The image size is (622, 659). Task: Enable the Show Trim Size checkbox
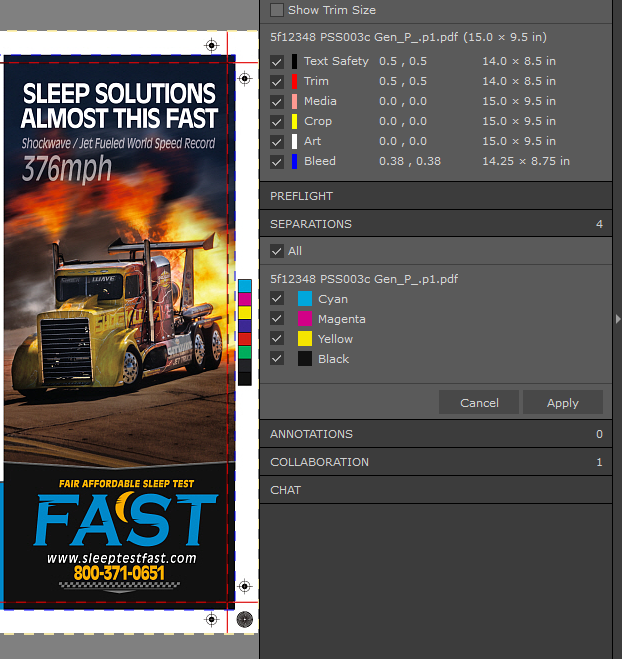tap(277, 10)
